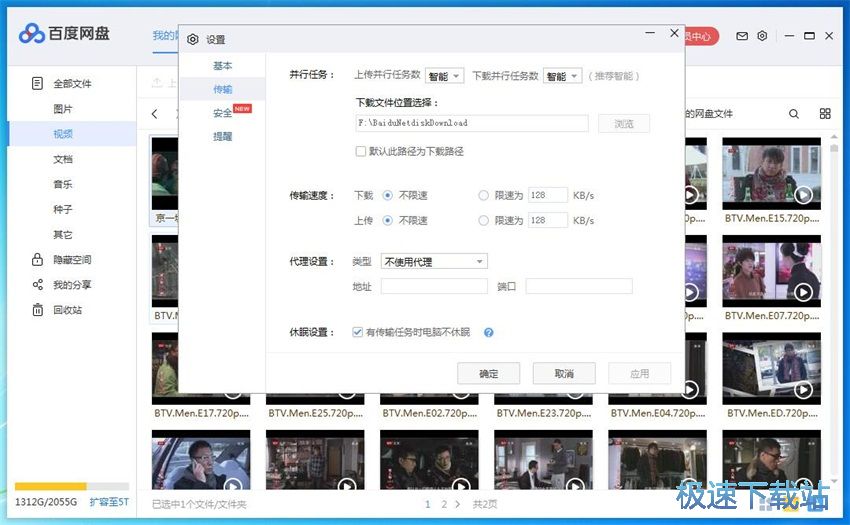
Task: Click the Baidu Netdisk cloud logo
Action: pyautogui.click(x=31, y=34)
